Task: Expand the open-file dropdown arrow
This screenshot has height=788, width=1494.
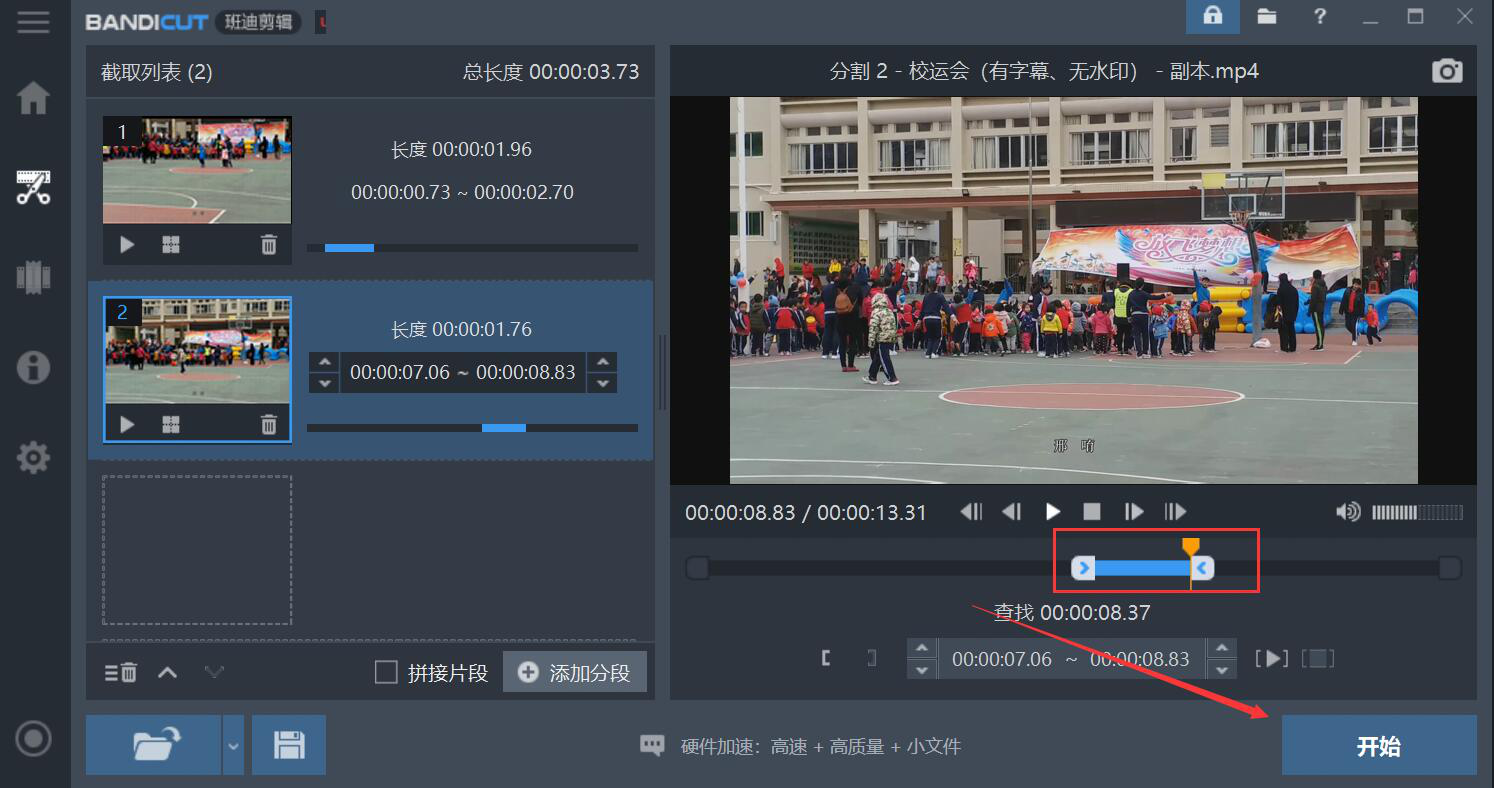Action: click(x=233, y=745)
